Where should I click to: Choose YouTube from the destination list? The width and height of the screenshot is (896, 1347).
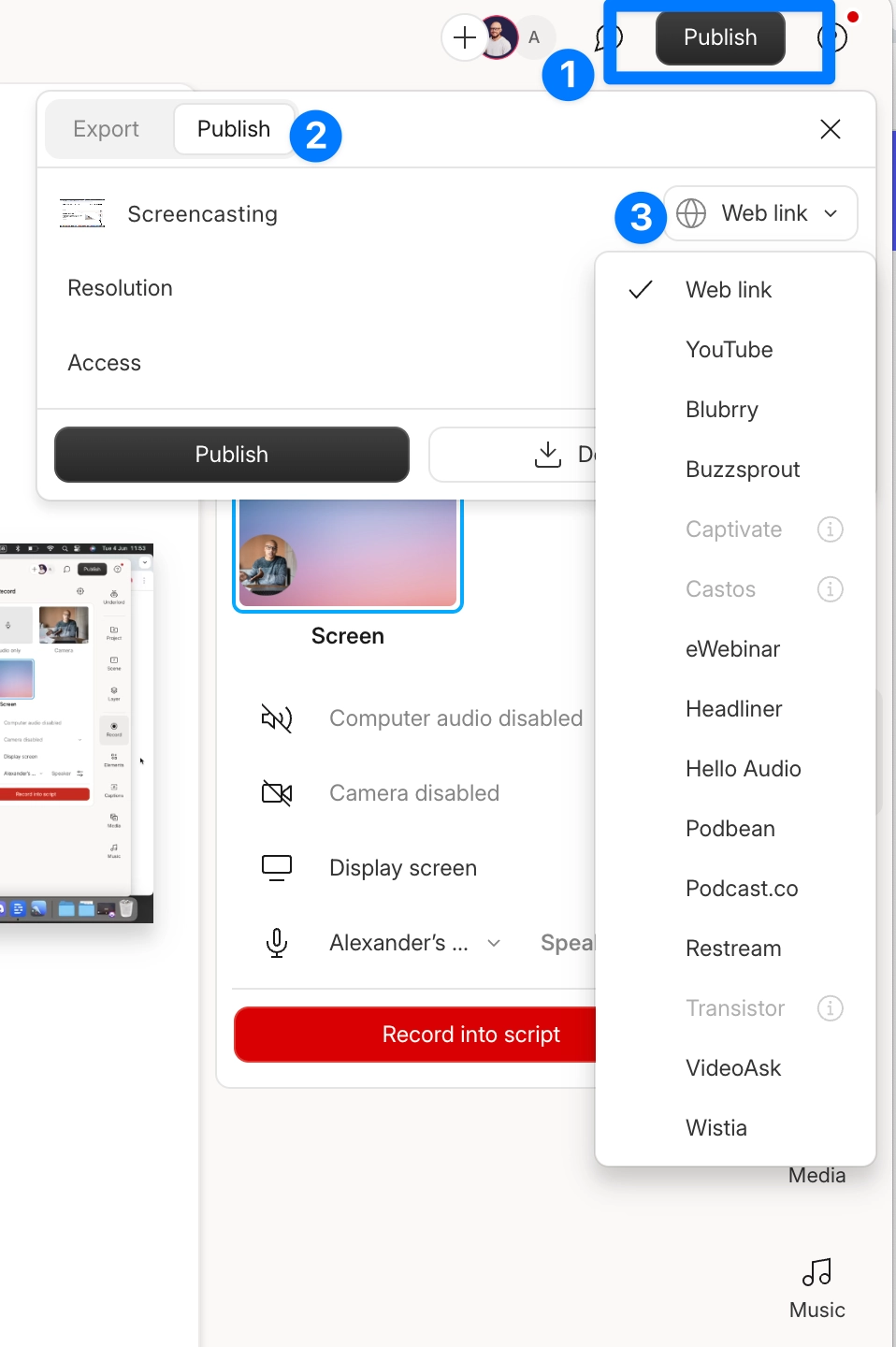click(x=735, y=350)
